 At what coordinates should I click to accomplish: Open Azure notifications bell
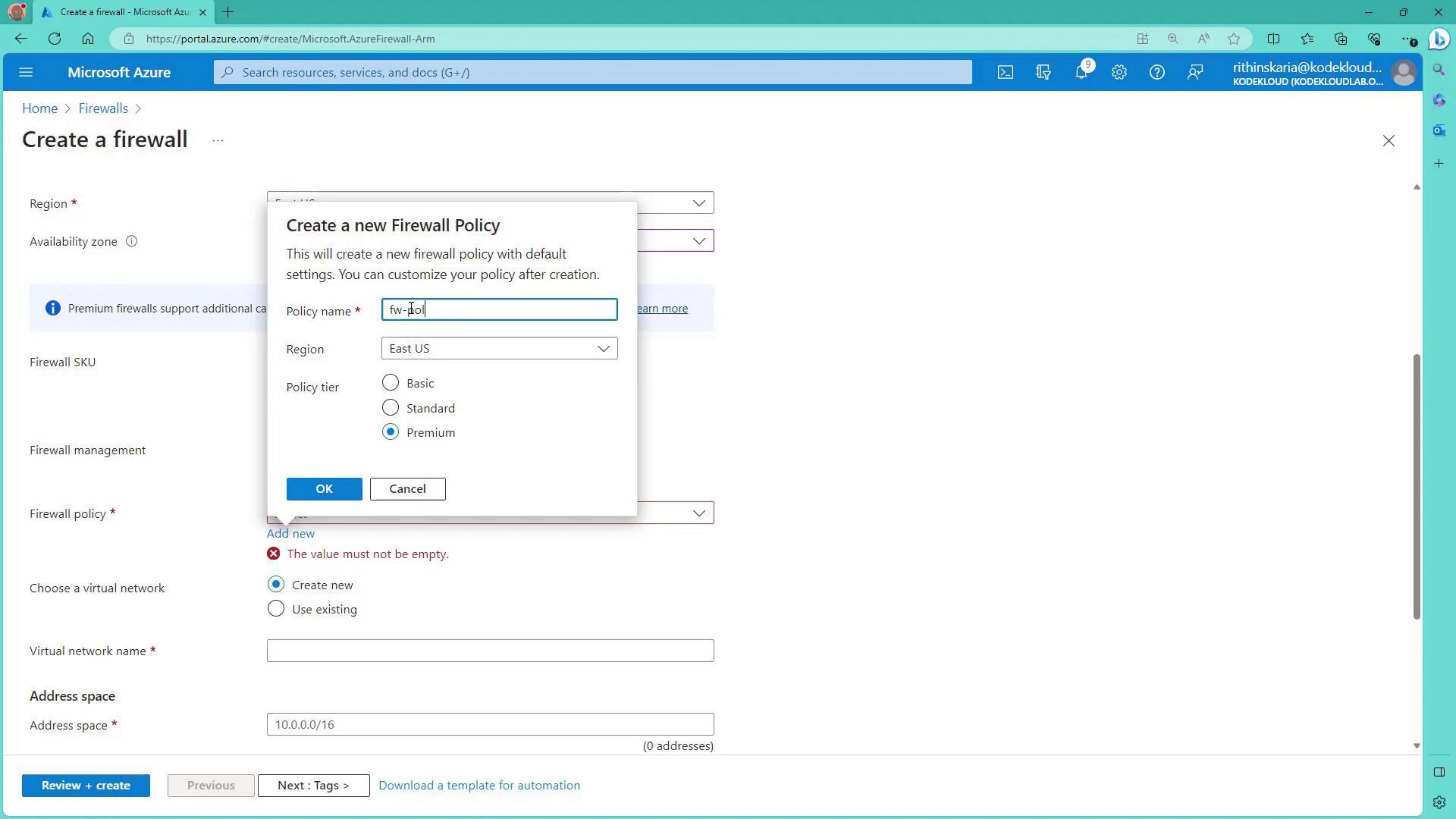[x=1081, y=72]
